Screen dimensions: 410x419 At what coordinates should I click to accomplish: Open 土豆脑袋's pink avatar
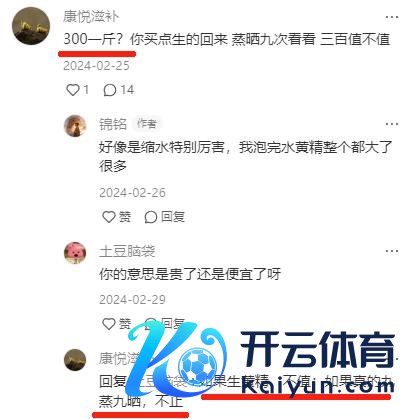pyautogui.click(x=75, y=253)
